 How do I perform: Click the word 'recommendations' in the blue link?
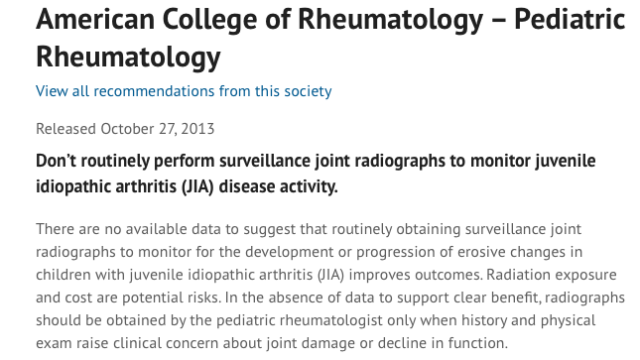[154, 91]
